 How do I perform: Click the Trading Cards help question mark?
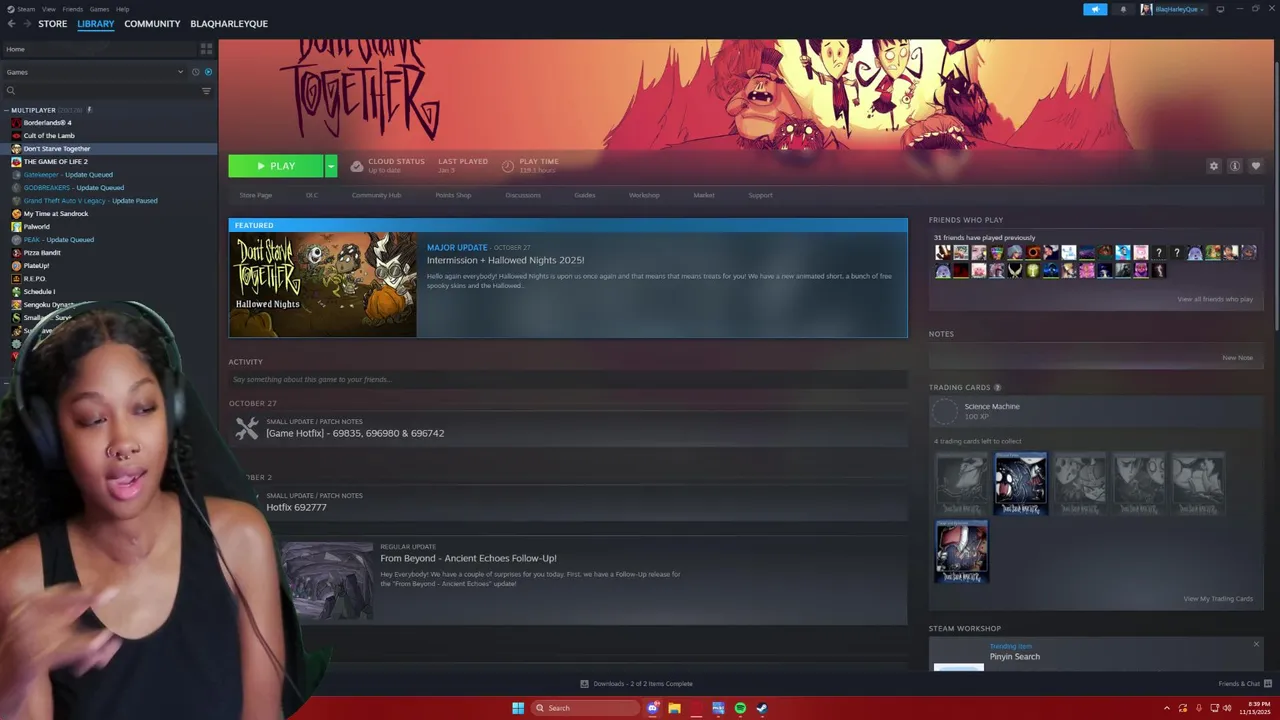(x=997, y=387)
